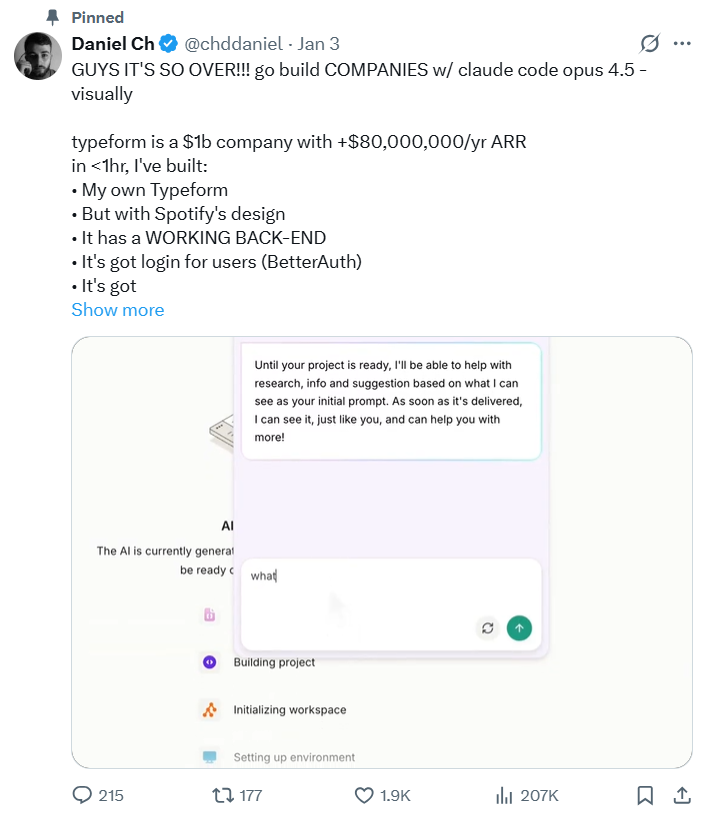Open the tweet's more options ellipsis menu

683,44
